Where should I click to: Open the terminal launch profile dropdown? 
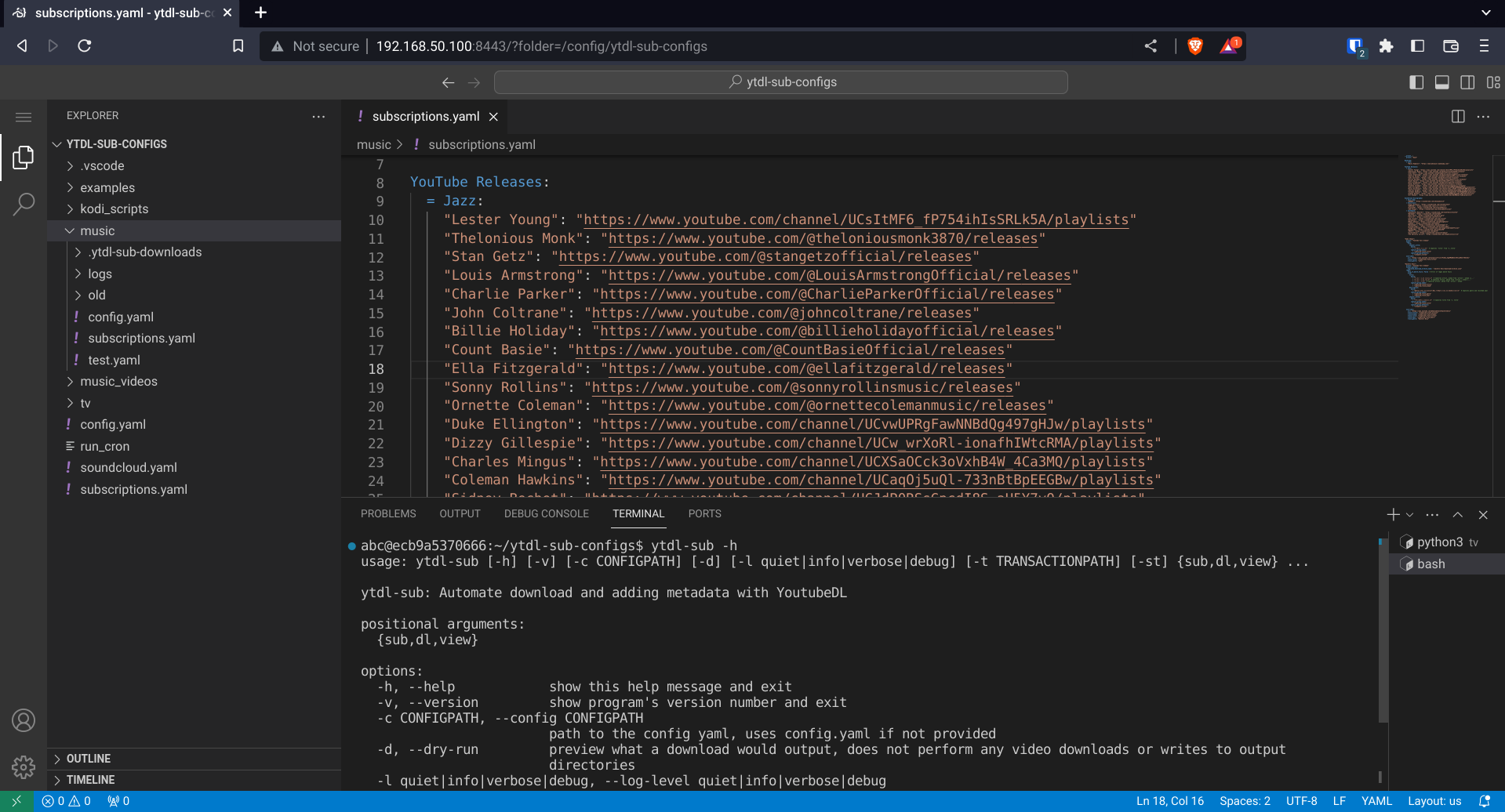click(x=1409, y=514)
